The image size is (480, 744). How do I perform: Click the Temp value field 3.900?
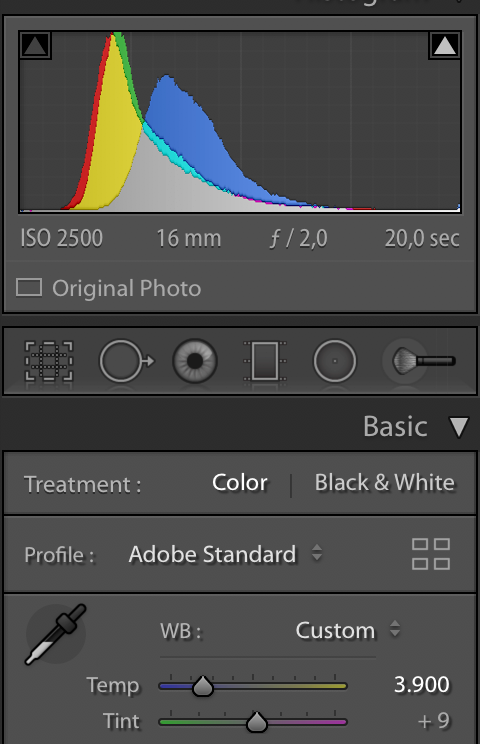coord(422,685)
